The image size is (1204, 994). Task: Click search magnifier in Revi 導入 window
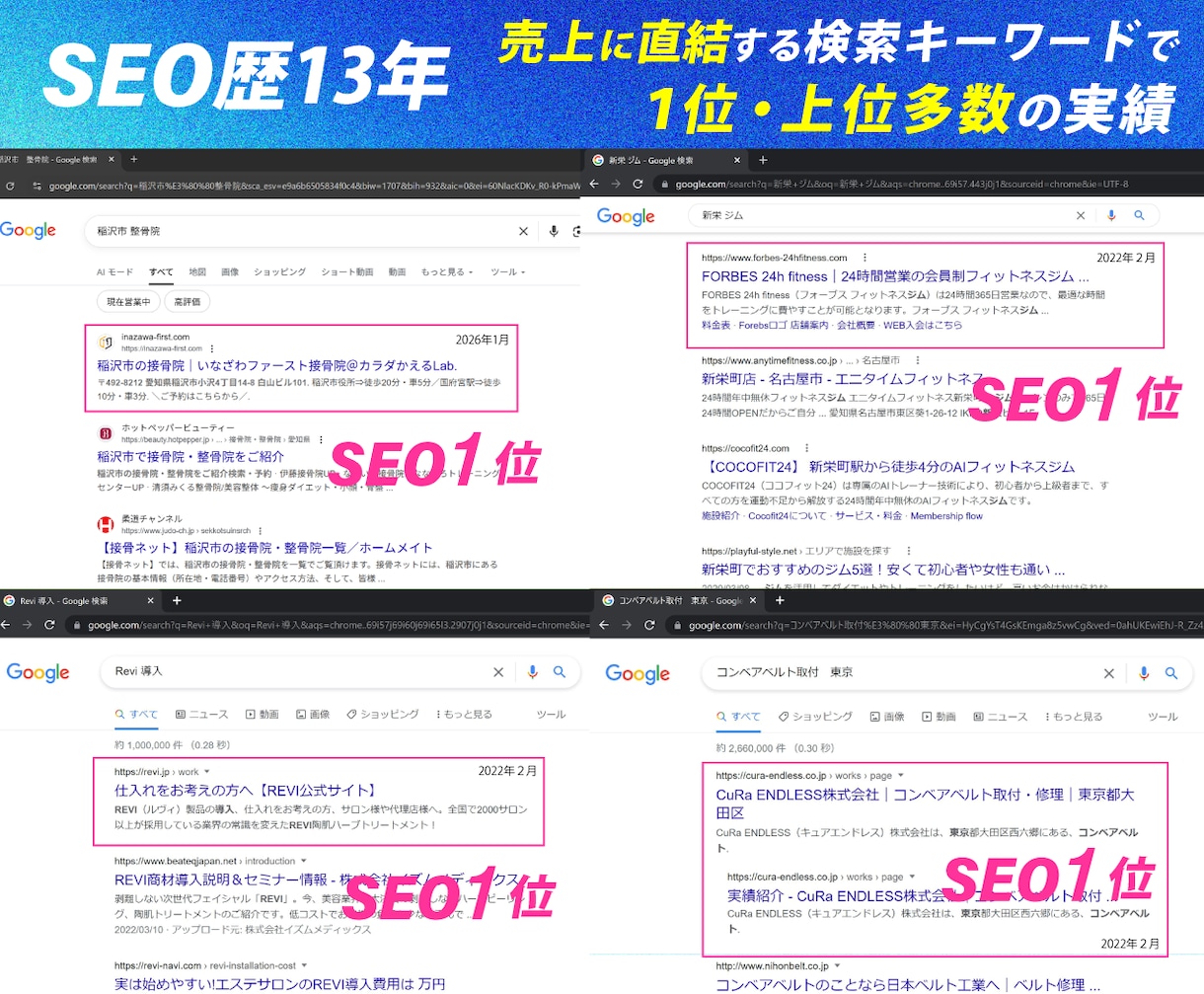tap(560, 672)
